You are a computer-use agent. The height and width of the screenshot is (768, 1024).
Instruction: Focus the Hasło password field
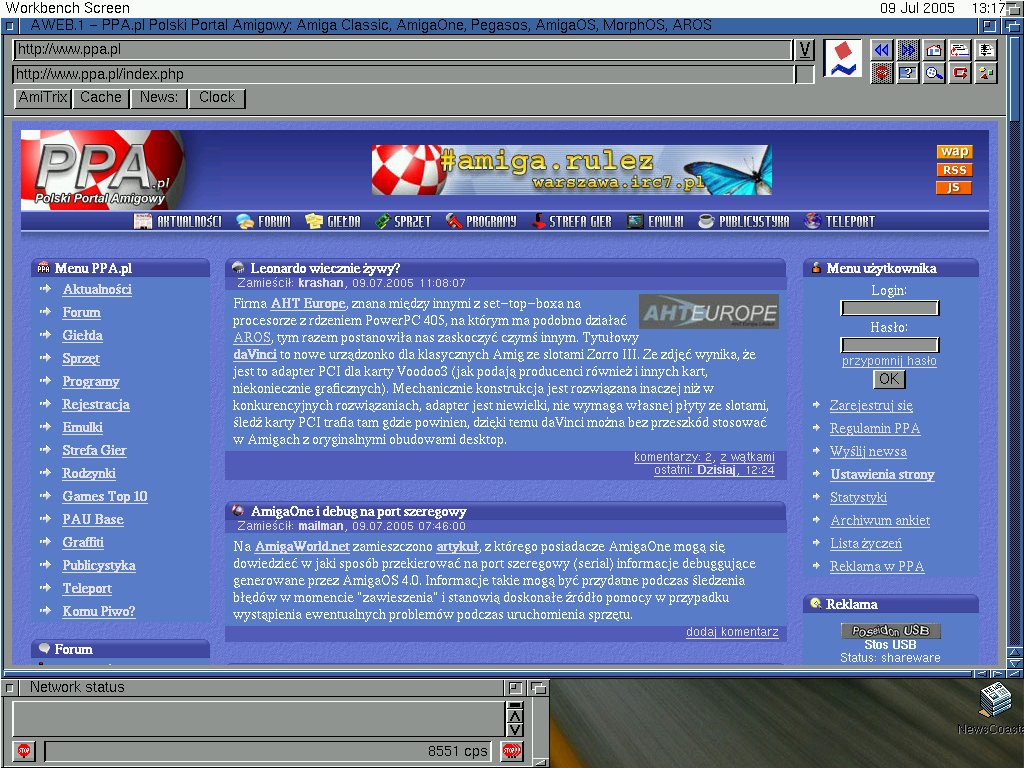point(889,345)
